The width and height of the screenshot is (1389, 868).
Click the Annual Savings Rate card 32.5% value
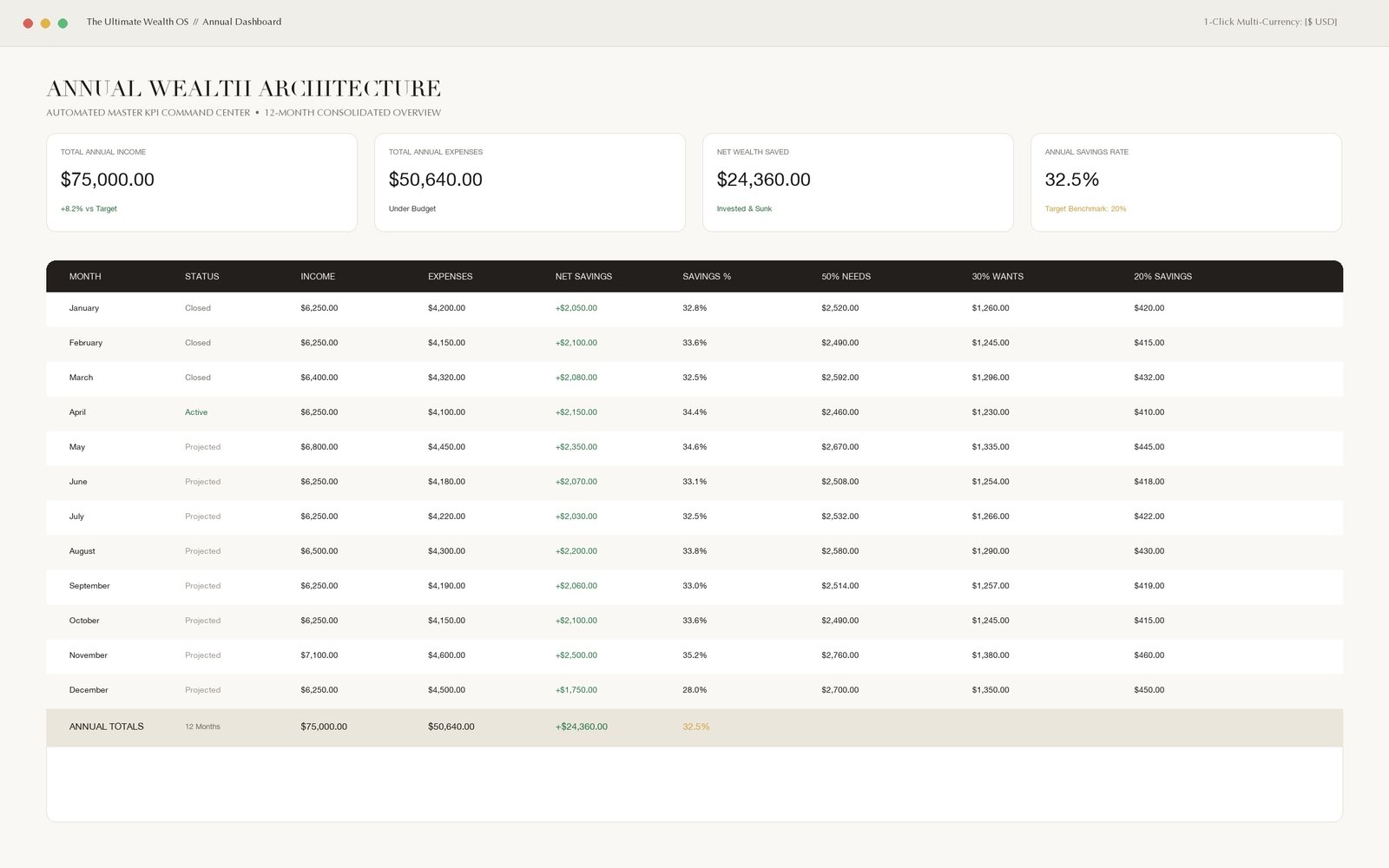1072,180
